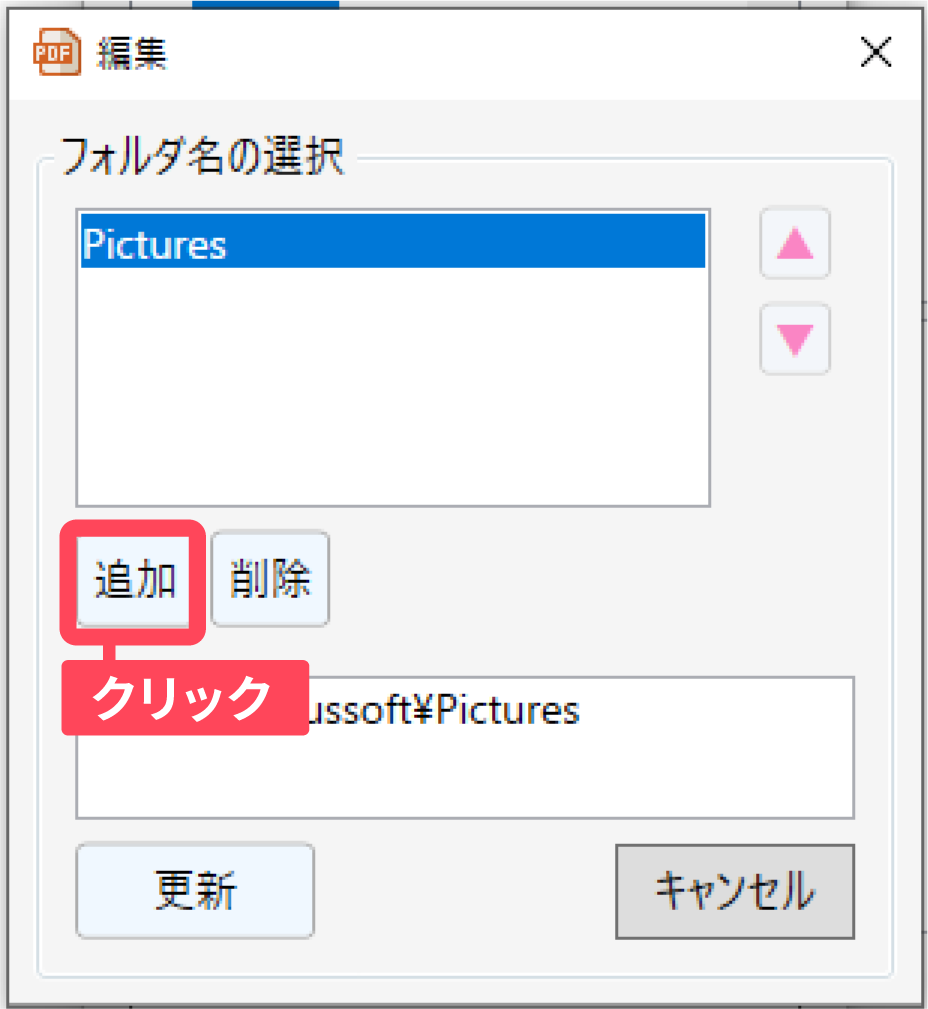The image size is (928, 1009).
Task: Click the フォルダ名の選択 group label
Action: pos(202,156)
